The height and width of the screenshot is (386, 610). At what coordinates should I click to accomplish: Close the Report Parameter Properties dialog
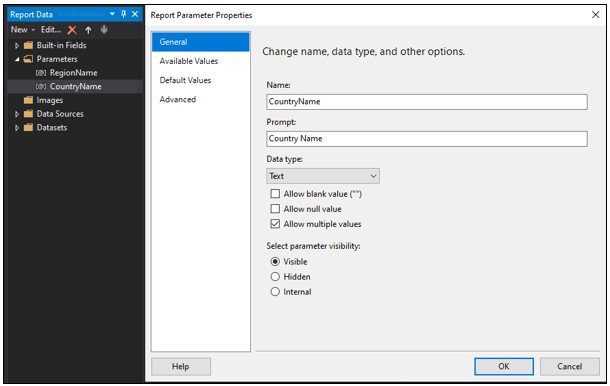pos(595,15)
